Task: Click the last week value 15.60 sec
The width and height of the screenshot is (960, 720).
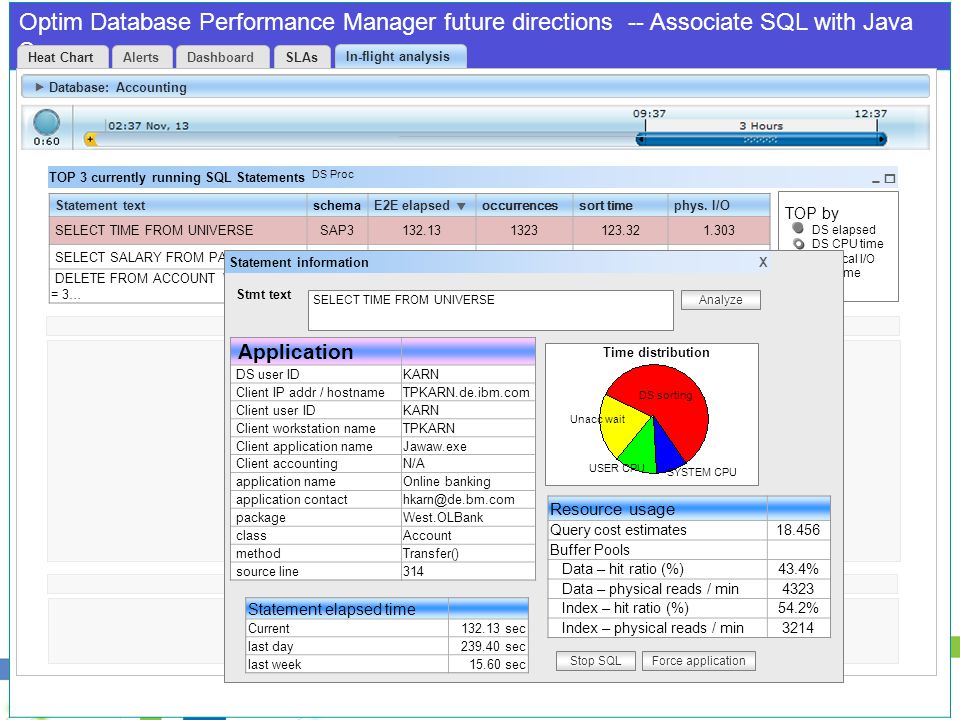Action: click(498, 664)
